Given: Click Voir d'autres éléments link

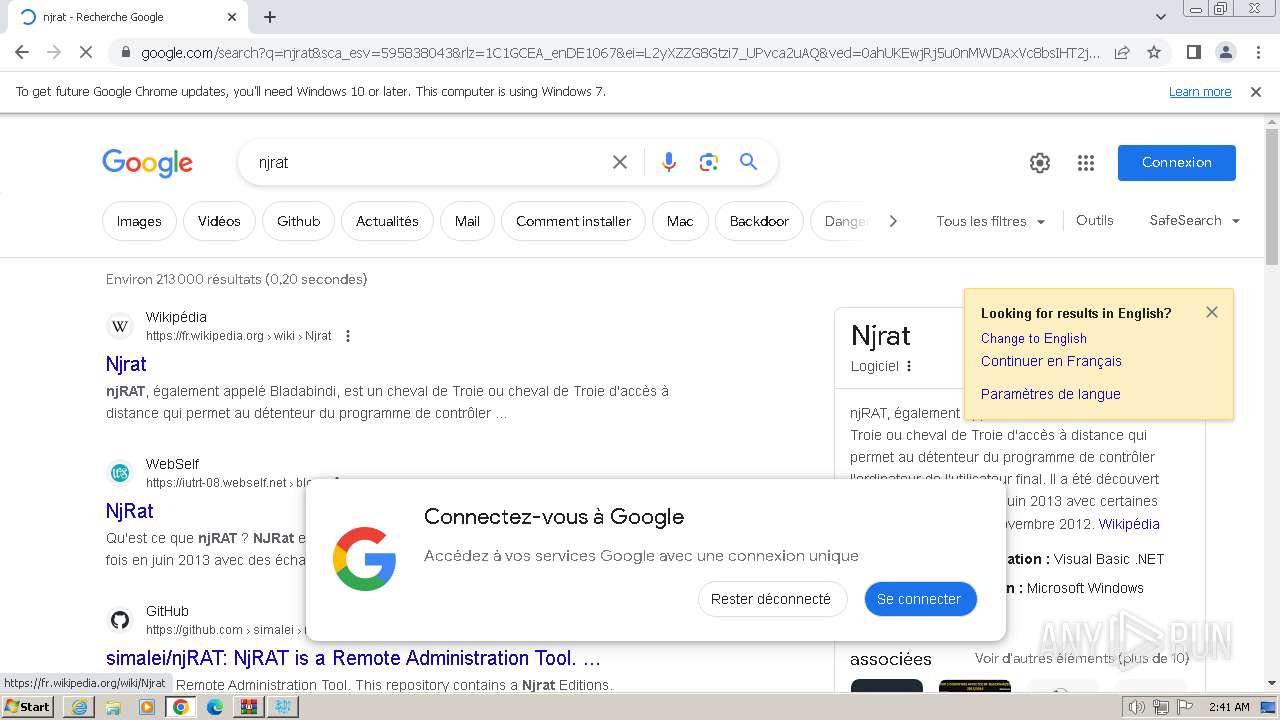Looking at the screenshot, I should (1082, 658).
